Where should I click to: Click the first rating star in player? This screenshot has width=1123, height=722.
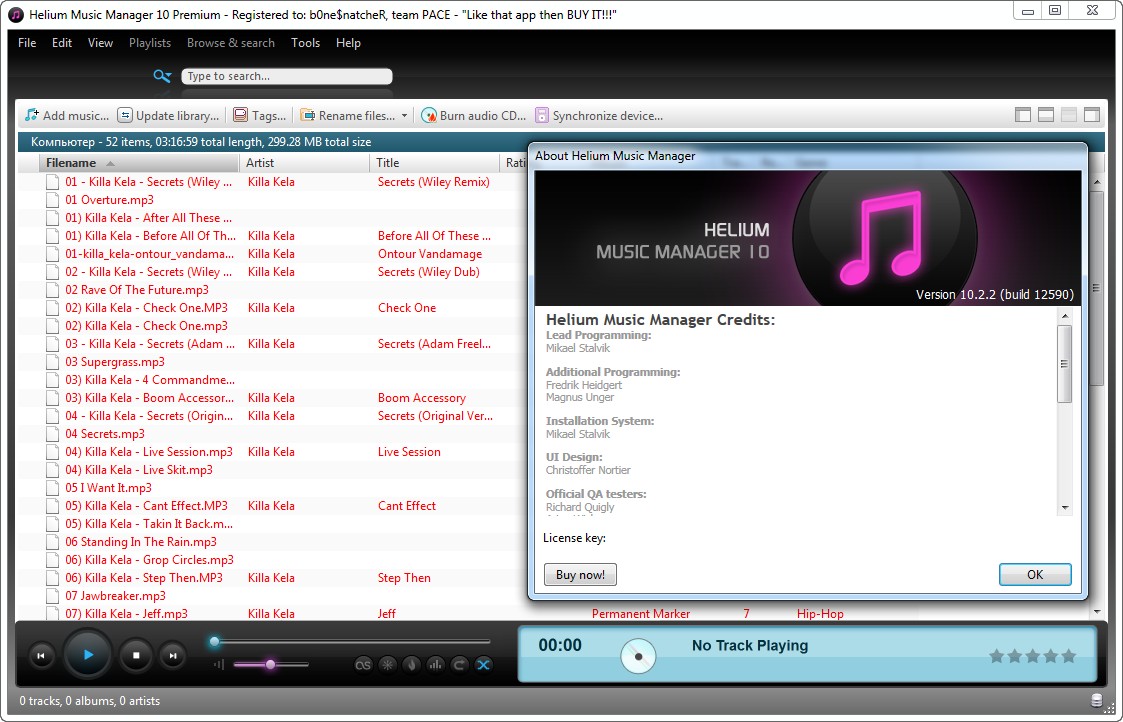(x=996, y=656)
